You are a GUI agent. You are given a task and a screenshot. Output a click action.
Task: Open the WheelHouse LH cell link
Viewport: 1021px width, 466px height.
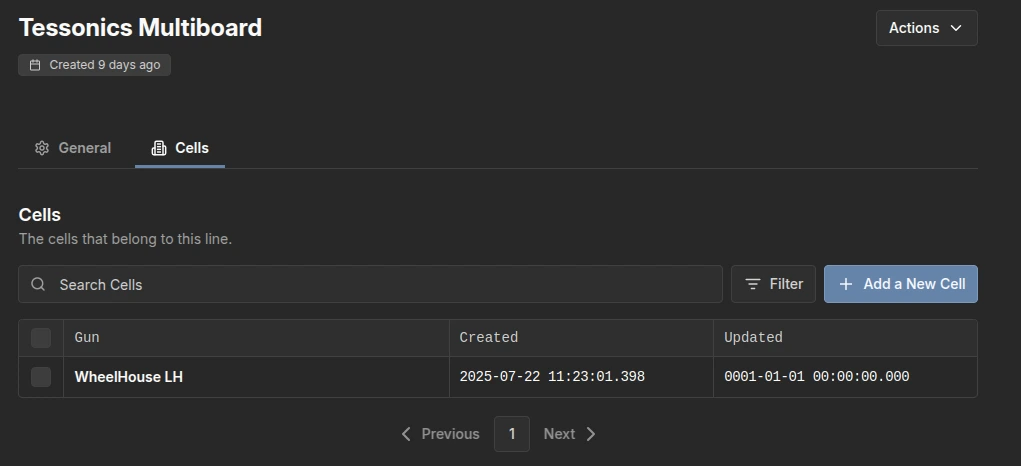pyautogui.click(x=129, y=377)
